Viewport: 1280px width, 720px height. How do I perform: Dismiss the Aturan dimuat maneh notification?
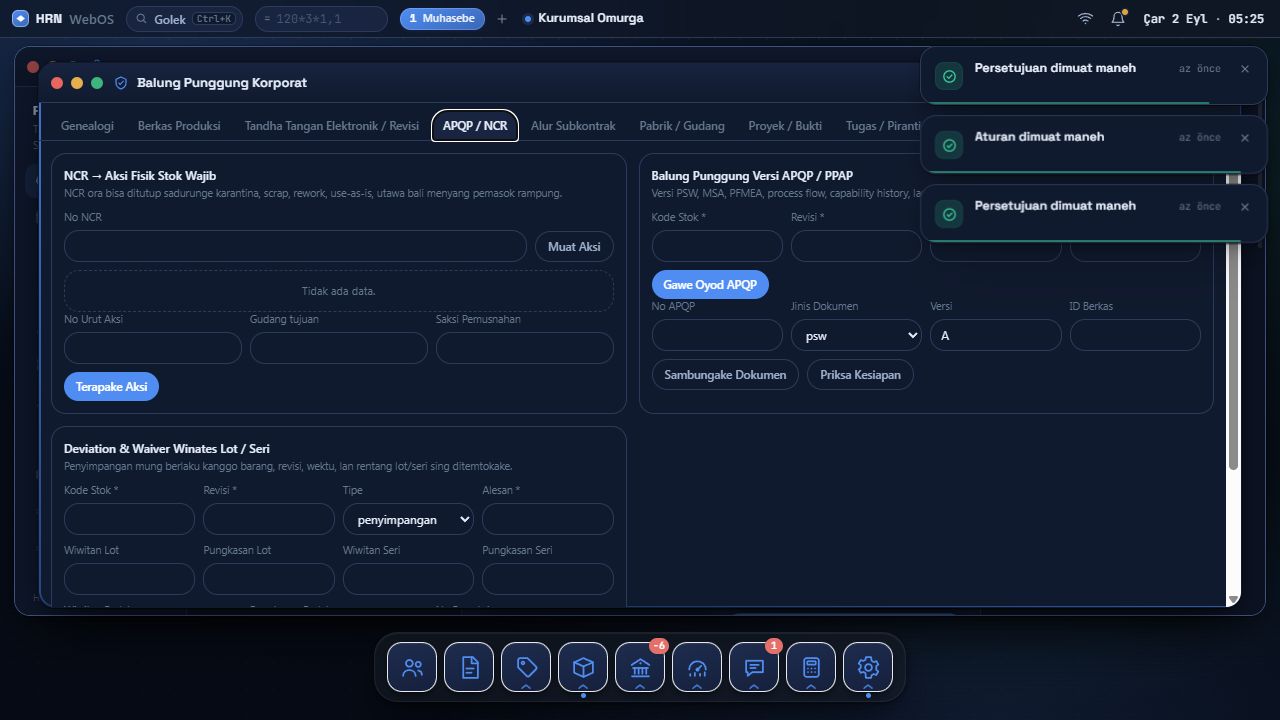tap(1245, 138)
